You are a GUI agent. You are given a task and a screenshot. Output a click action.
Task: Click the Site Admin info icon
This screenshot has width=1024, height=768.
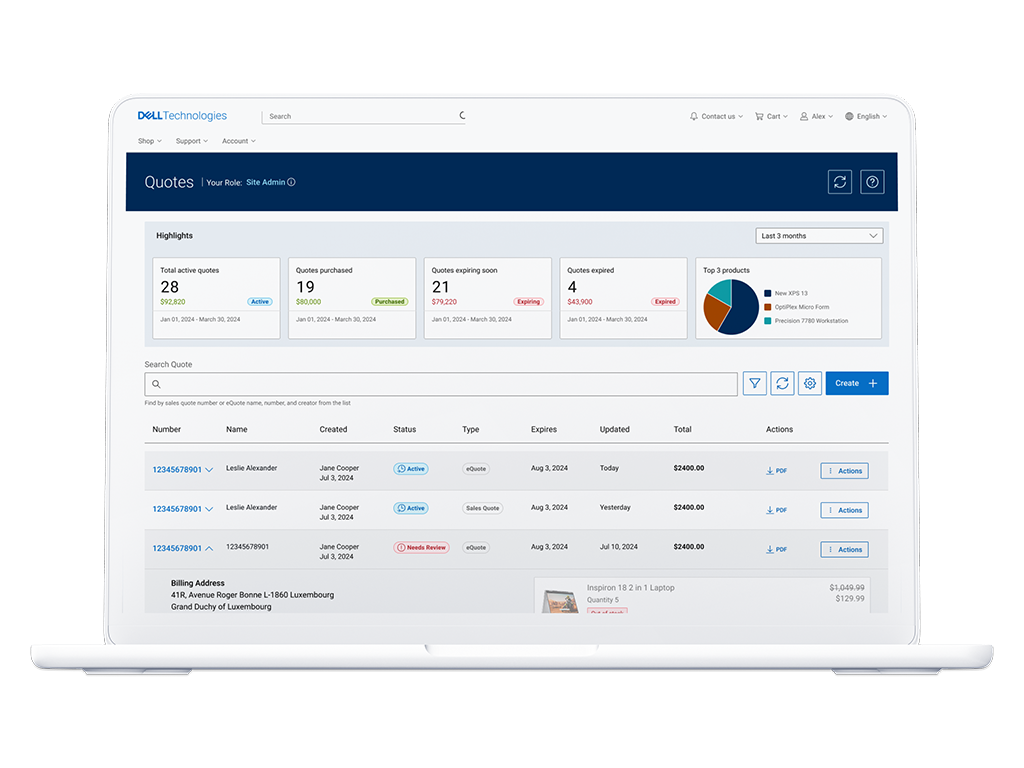[291, 183]
